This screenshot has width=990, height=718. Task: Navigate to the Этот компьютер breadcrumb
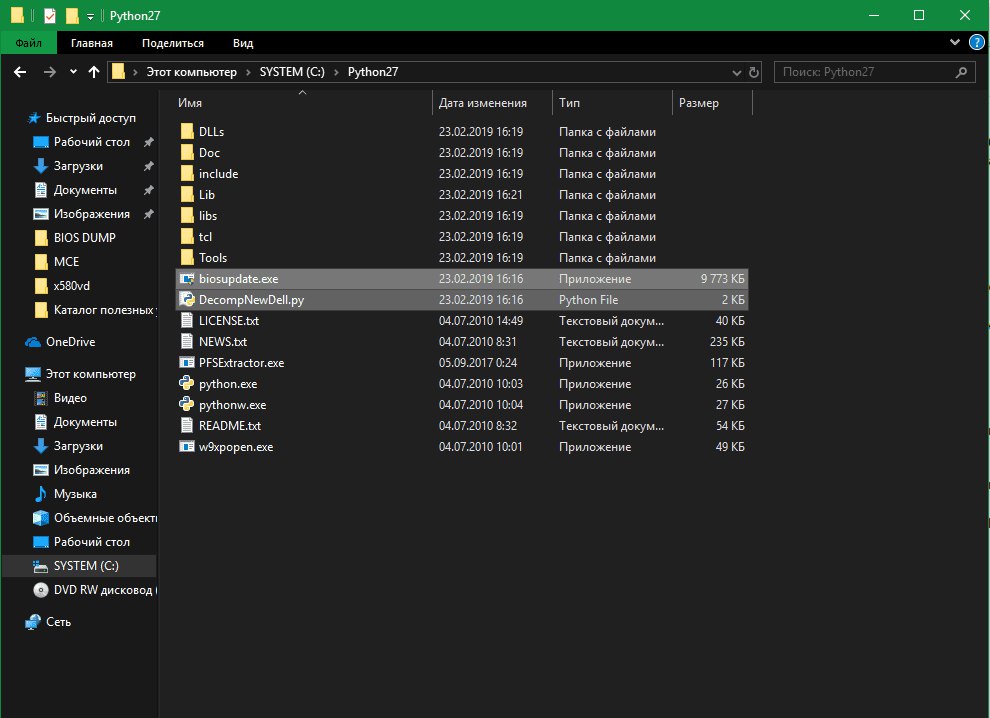(191, 72)
